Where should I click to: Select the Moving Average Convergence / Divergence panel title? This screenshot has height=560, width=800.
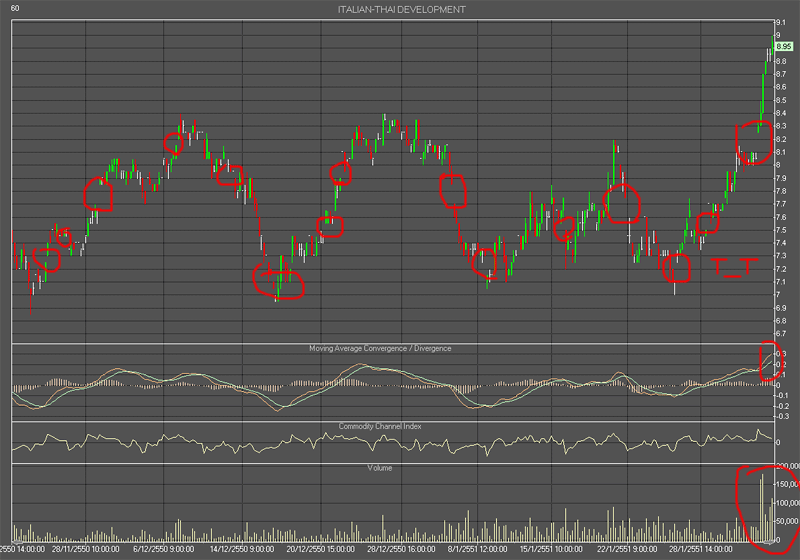380,348
